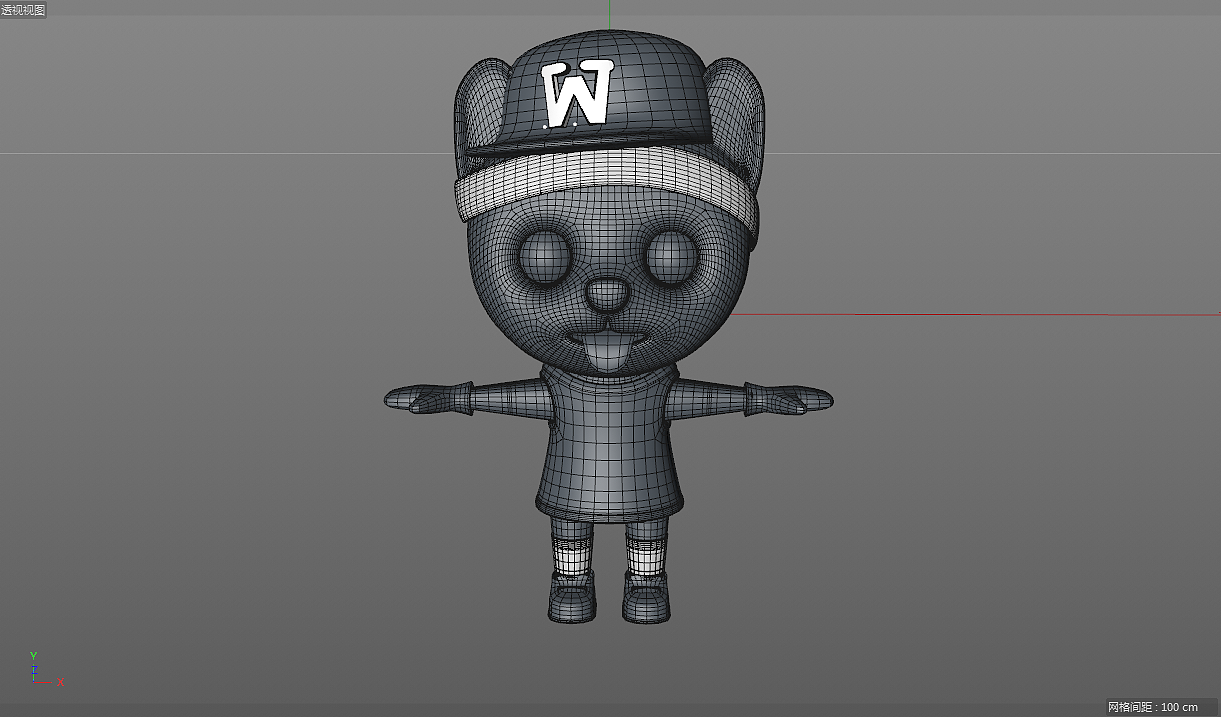Select the white W logo on the cap
This screenshot has width=1221, height=717.
(x=576, y=95)
